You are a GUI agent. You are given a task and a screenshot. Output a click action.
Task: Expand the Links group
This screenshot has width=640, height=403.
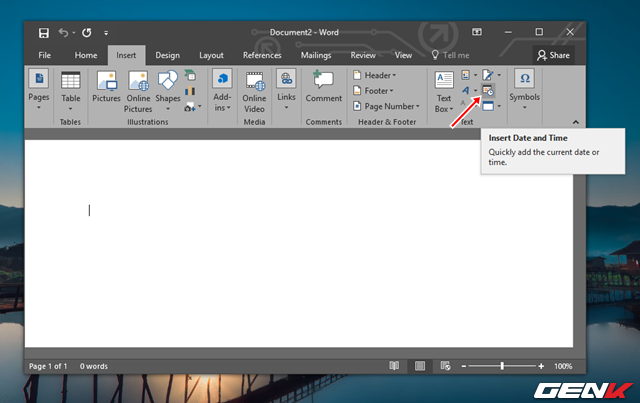click(286, 90)
